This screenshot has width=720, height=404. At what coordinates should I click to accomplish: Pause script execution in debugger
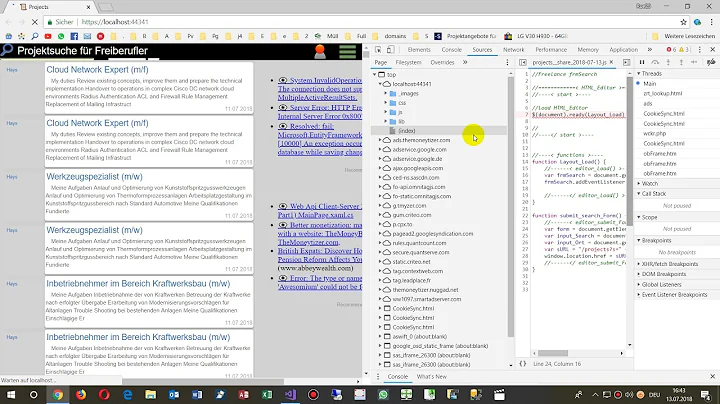pos(642,62)
